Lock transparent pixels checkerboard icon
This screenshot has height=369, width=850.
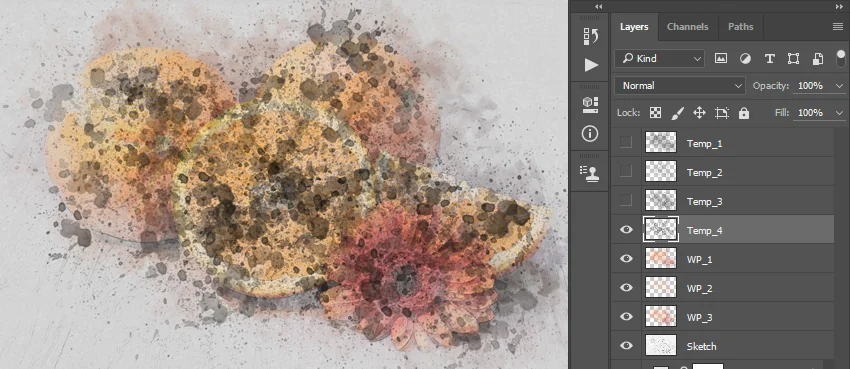tap(655, 113)
